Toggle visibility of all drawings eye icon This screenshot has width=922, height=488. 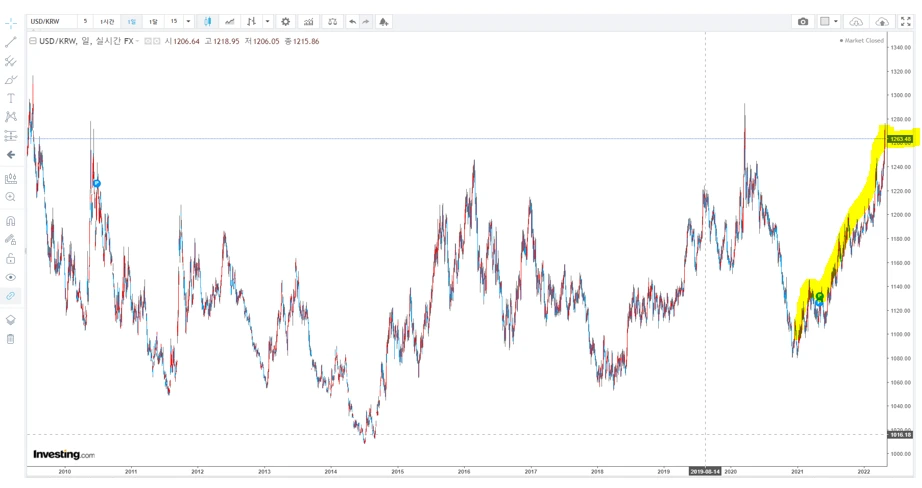pos(11,278)
